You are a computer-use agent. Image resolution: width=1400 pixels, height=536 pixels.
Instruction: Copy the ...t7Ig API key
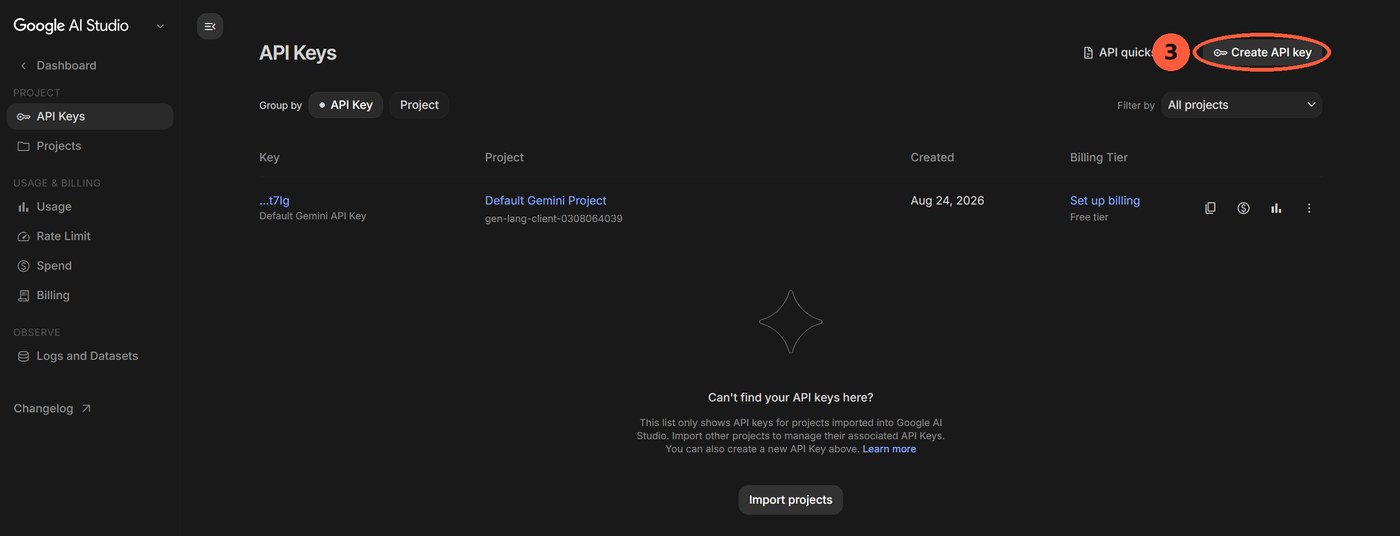[x=1210, y=208]
